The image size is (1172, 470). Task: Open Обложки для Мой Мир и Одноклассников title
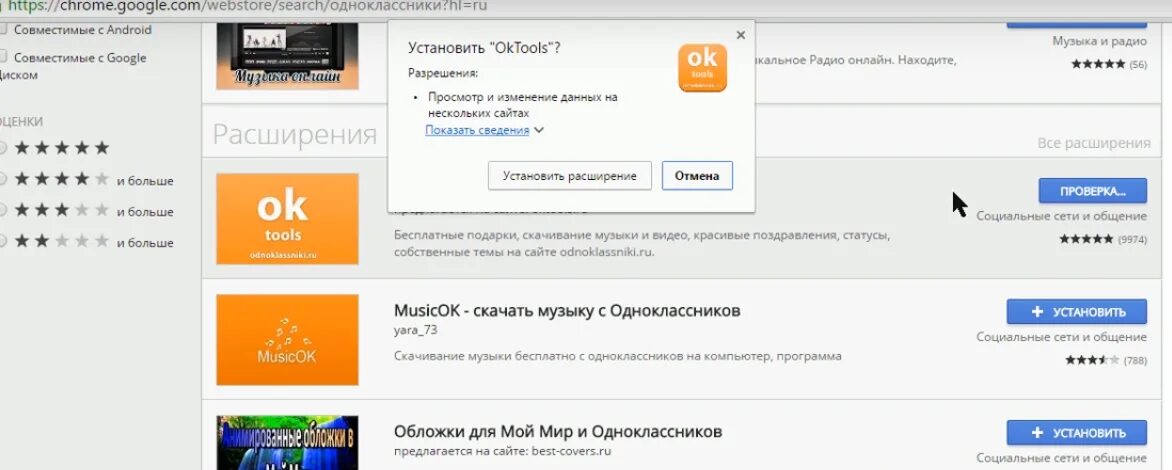(558, 431)
